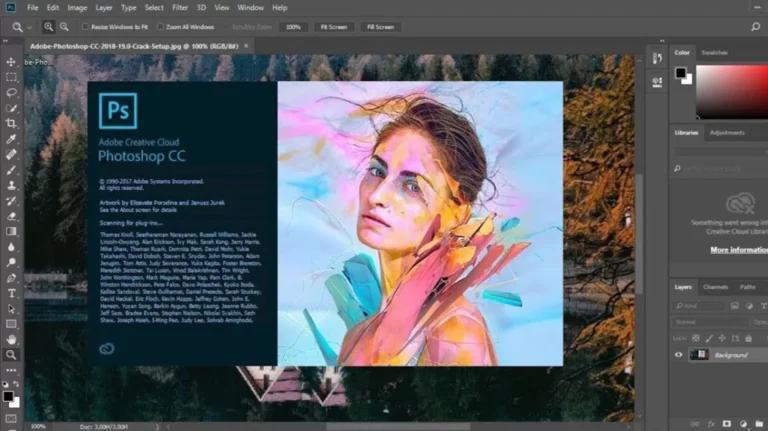Select the Horizontal Type tool
This screenshot has width=768, height=431.
(12, 293)
